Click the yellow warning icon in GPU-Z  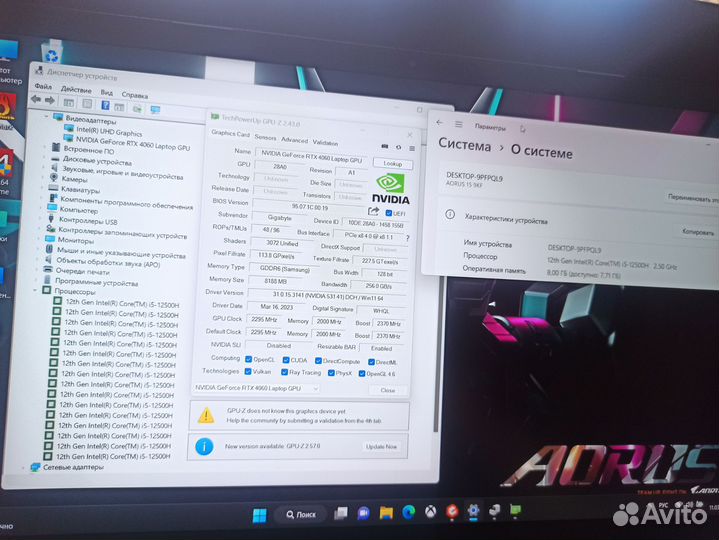(x=206, y=415)
